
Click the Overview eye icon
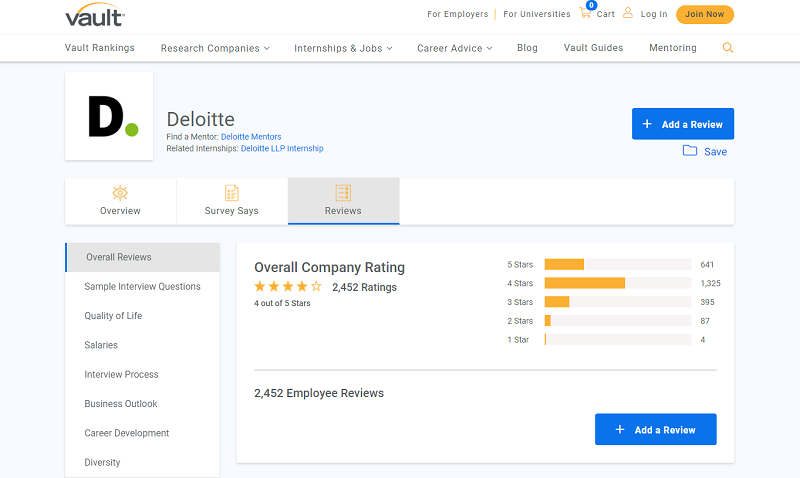tap(120, 193)
